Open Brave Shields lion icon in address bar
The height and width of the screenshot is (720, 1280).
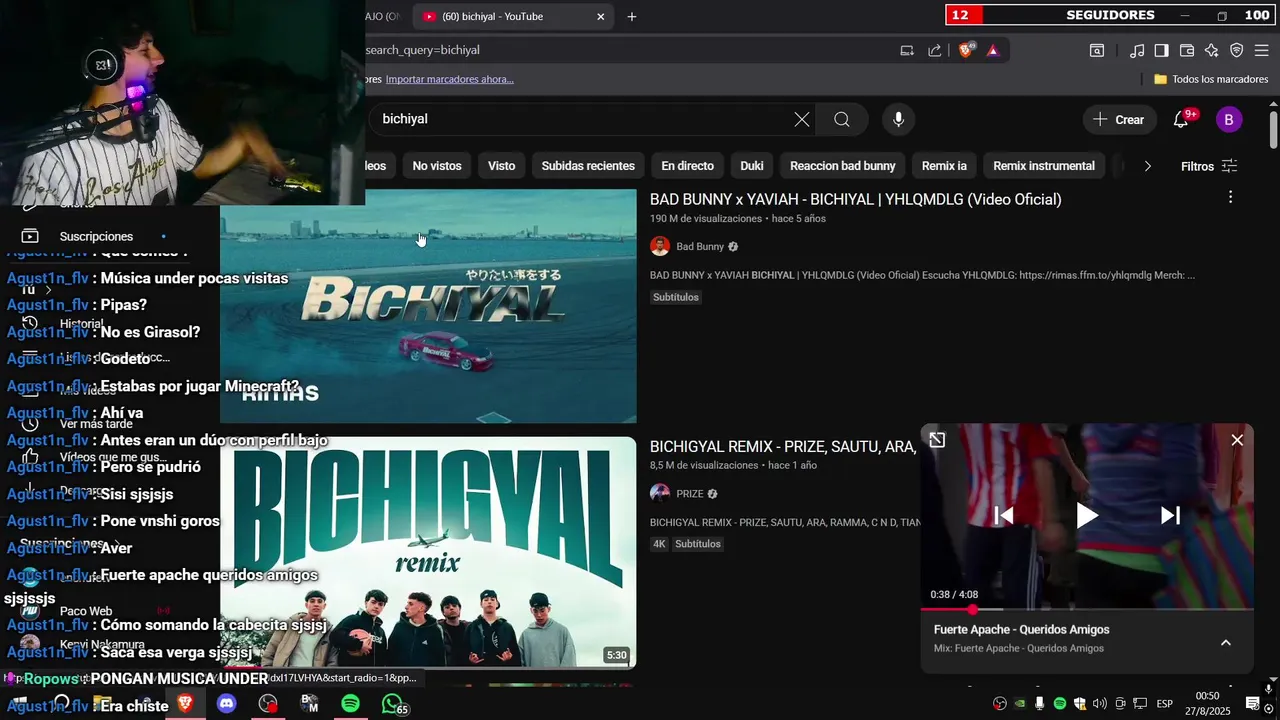[x=966, y=50]
